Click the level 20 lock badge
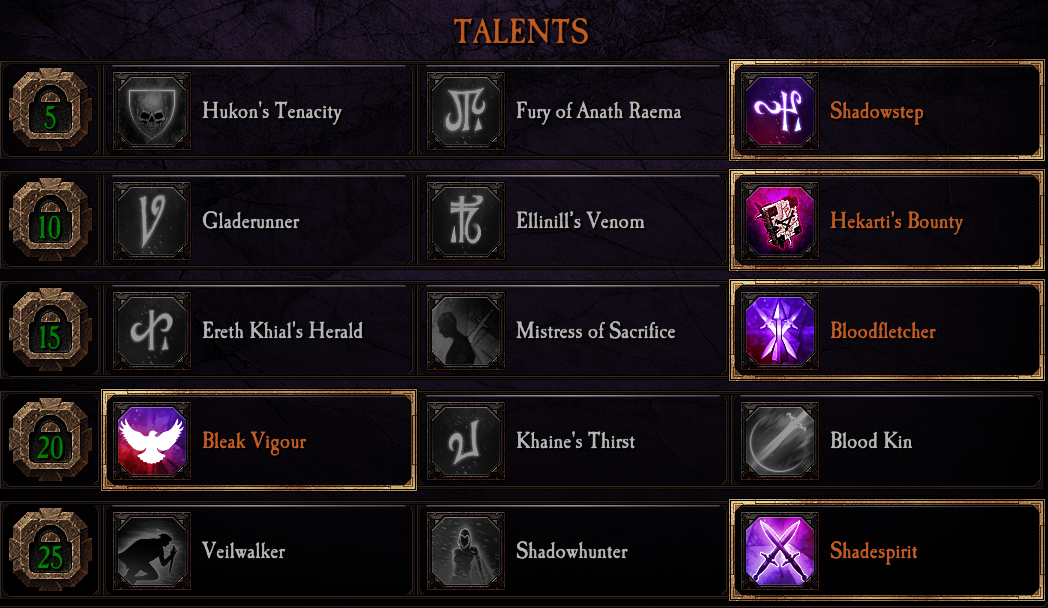Screen dimensions: 1048x608 [49, 441]
